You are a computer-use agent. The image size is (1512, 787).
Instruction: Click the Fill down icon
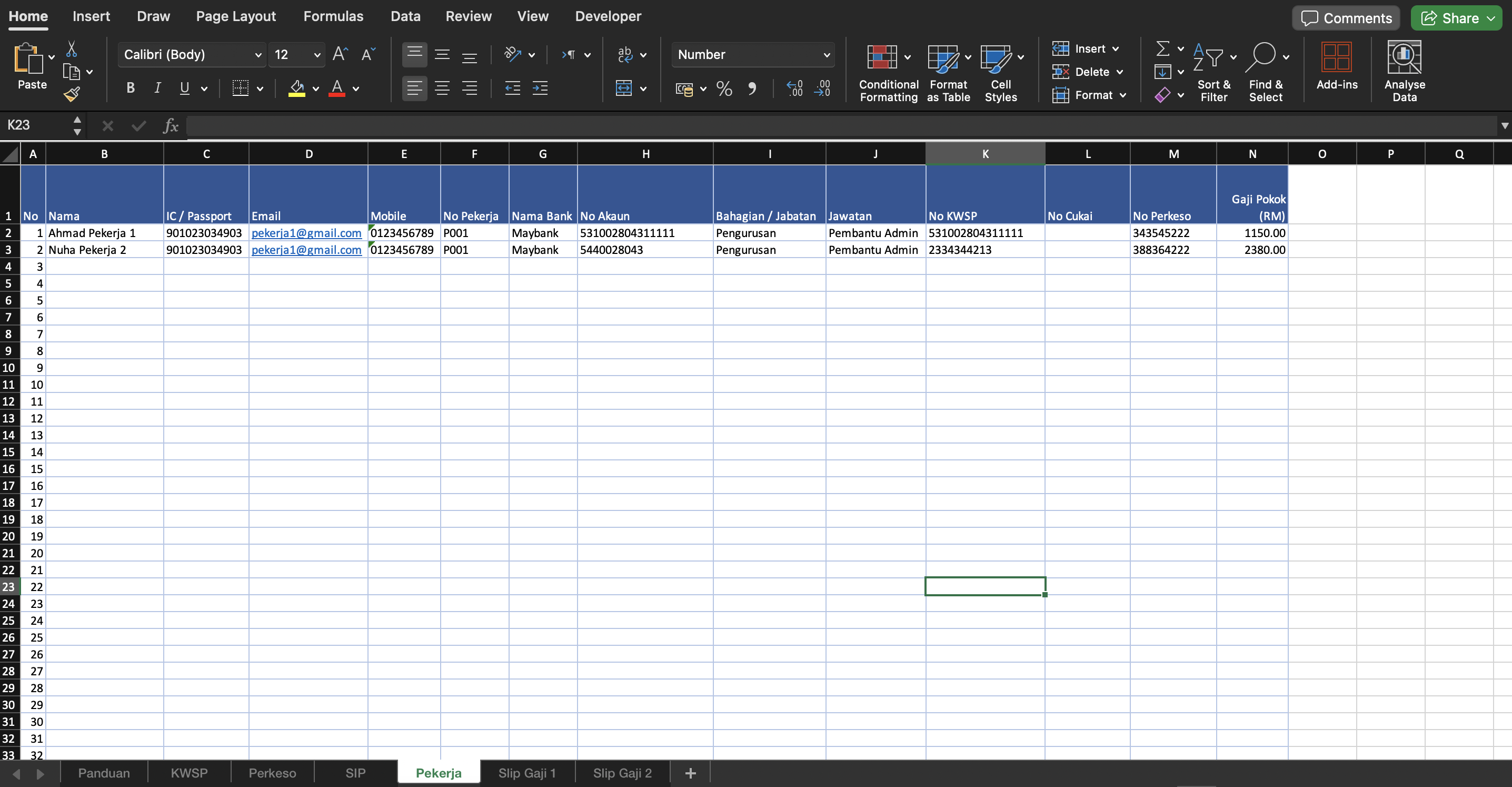pyautogui.click(x=1162, y=72)
